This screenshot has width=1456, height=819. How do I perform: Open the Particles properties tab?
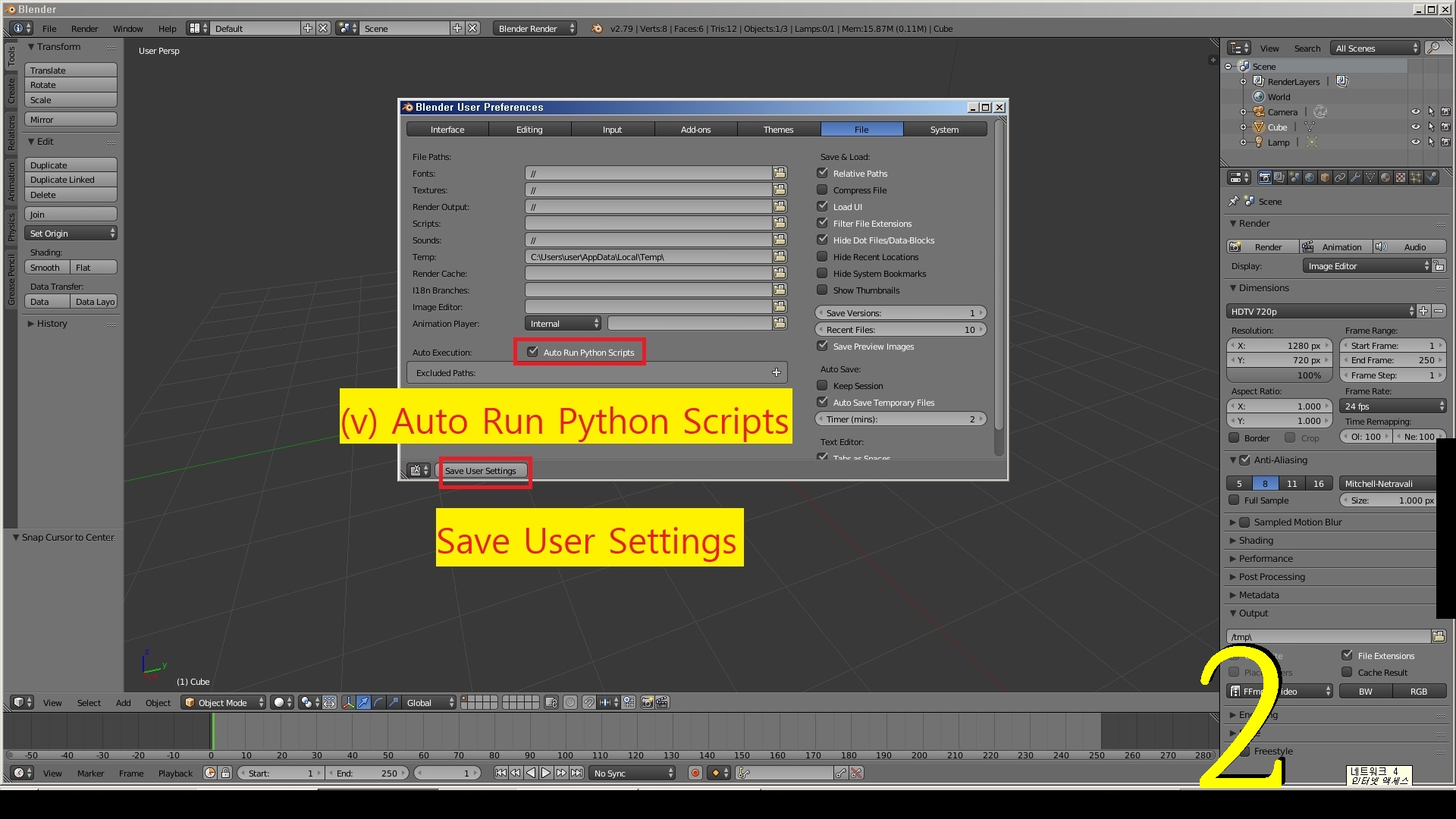click(1416, 177)
